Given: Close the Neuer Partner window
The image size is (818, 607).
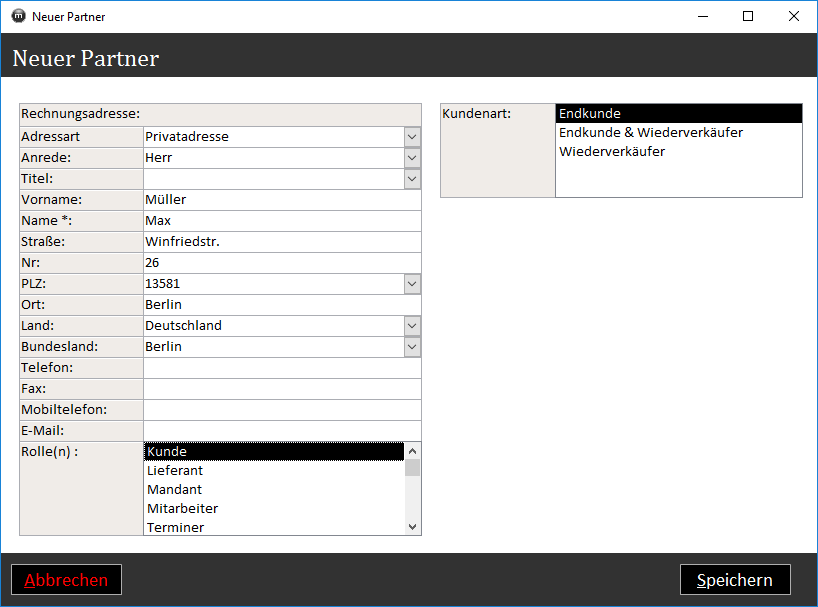Looking at the screenshot, I should coord(794,16).
